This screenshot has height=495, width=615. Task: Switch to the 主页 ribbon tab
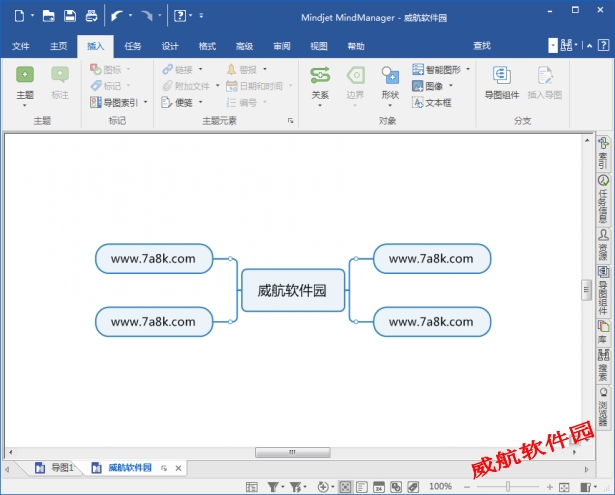59,46
